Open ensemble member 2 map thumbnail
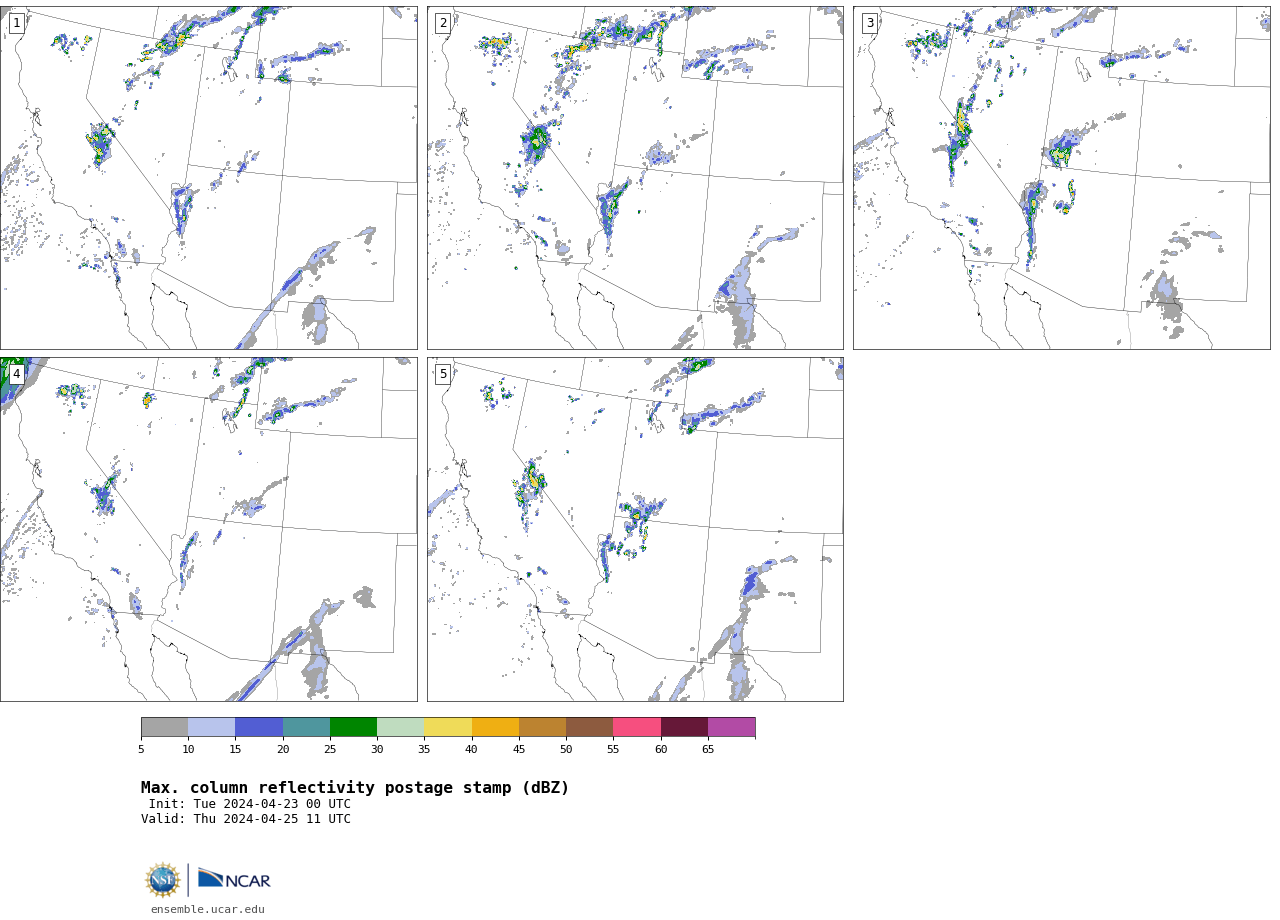Viewport: 1280px width, 920px height. [x=635, y=178]
